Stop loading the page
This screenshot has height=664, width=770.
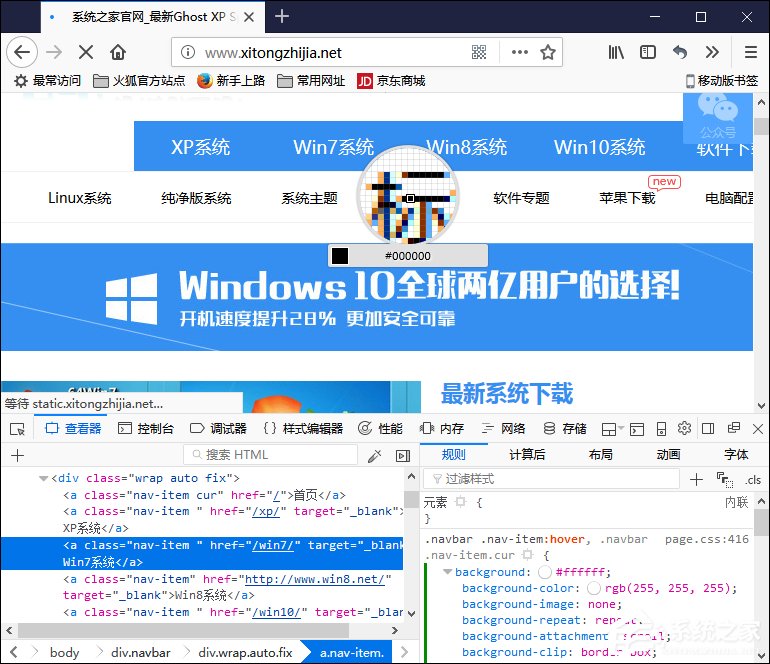[86, 53]
